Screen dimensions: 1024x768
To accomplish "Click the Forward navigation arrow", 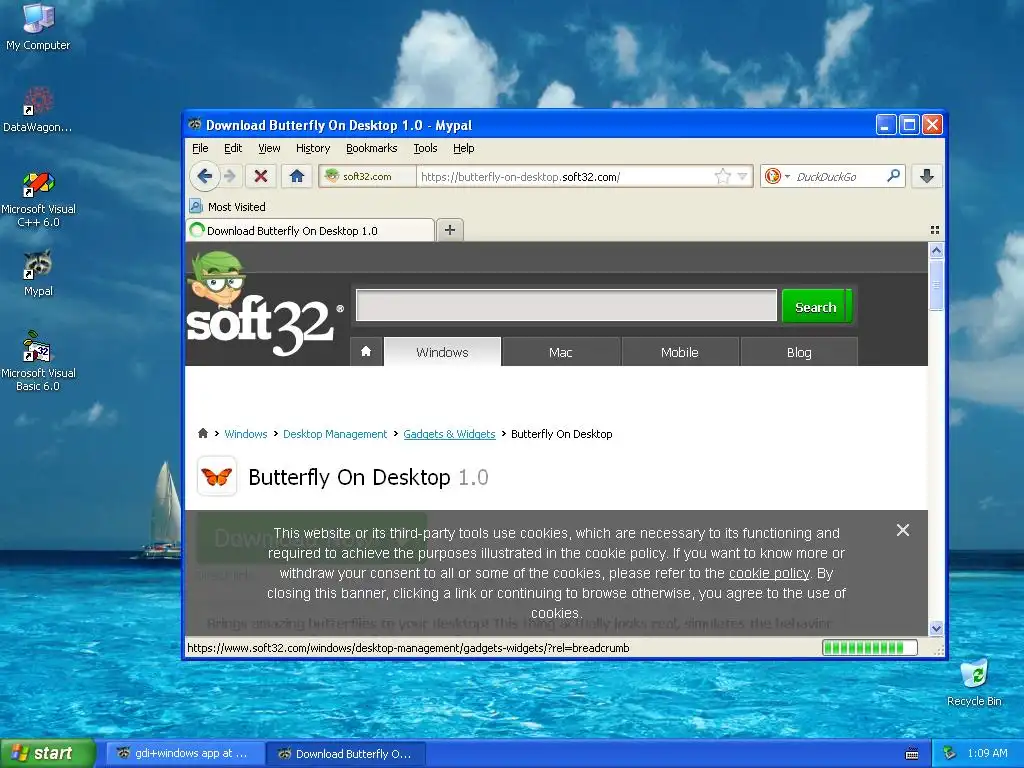I will [x=230, y=176].
